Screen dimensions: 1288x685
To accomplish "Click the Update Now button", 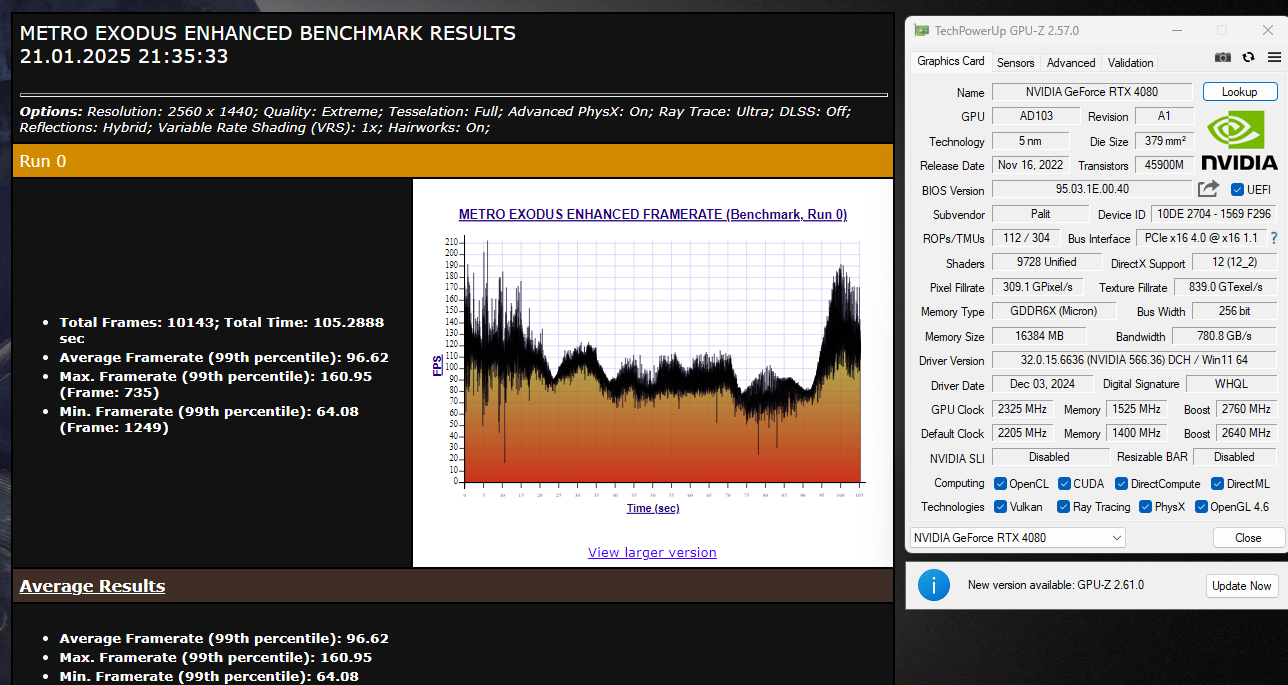I will (x=1241, y=586).
